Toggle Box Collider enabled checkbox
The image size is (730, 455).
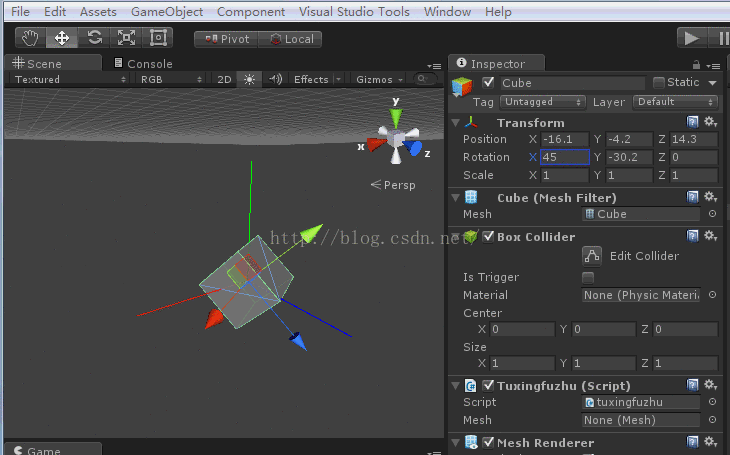pyautogui.click(x=488, y=237)
